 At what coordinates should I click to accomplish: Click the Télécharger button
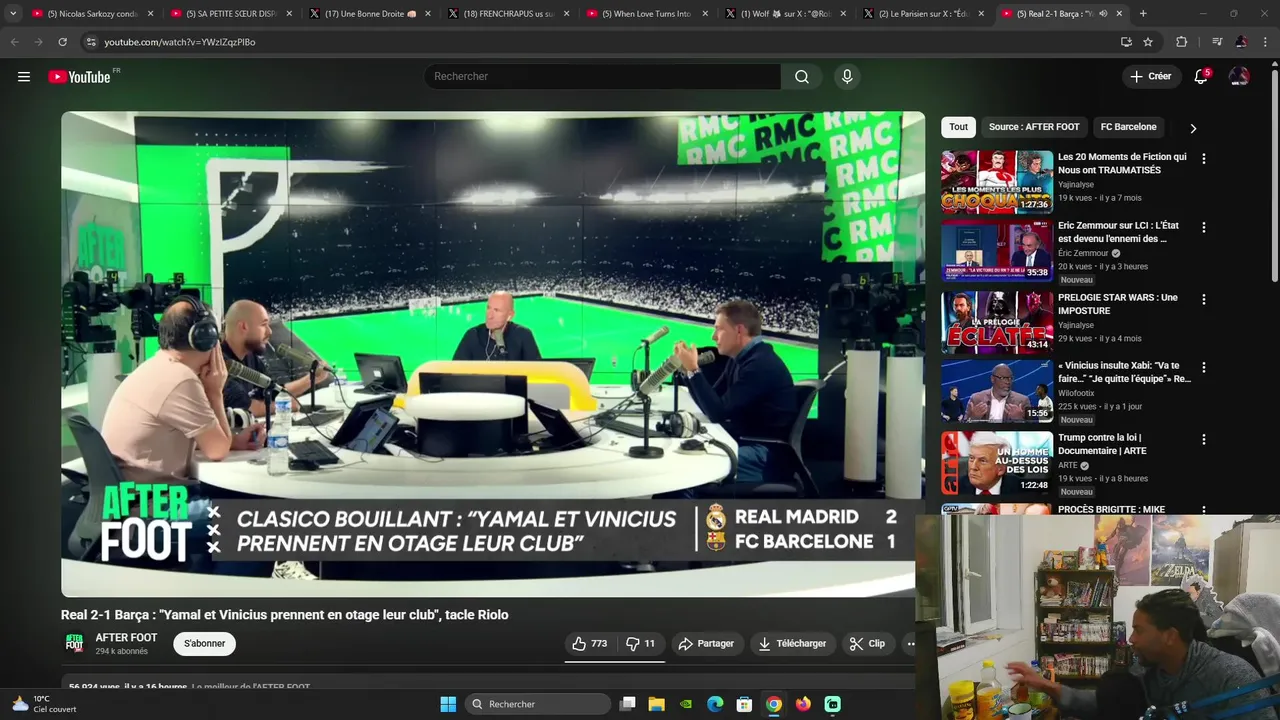point(792,643)
